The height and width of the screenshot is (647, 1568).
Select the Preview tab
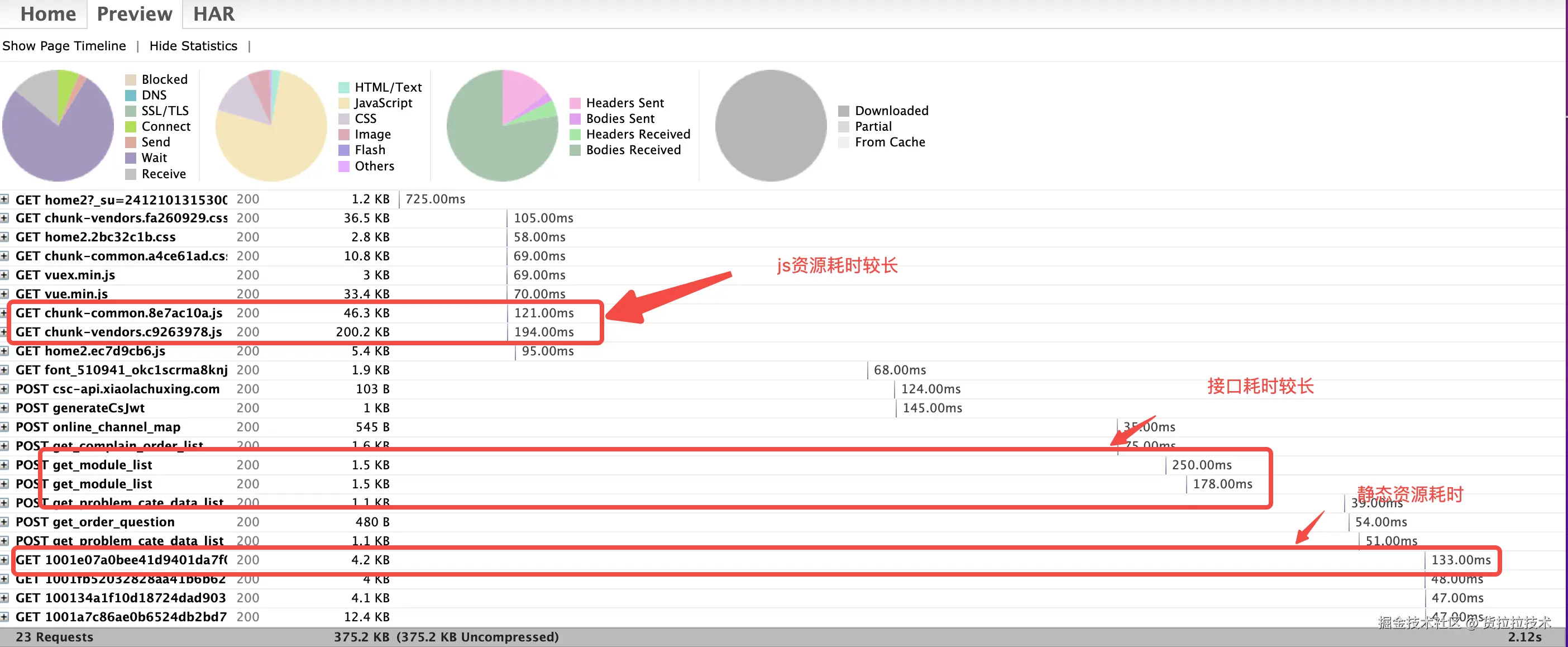pos(135,13)
